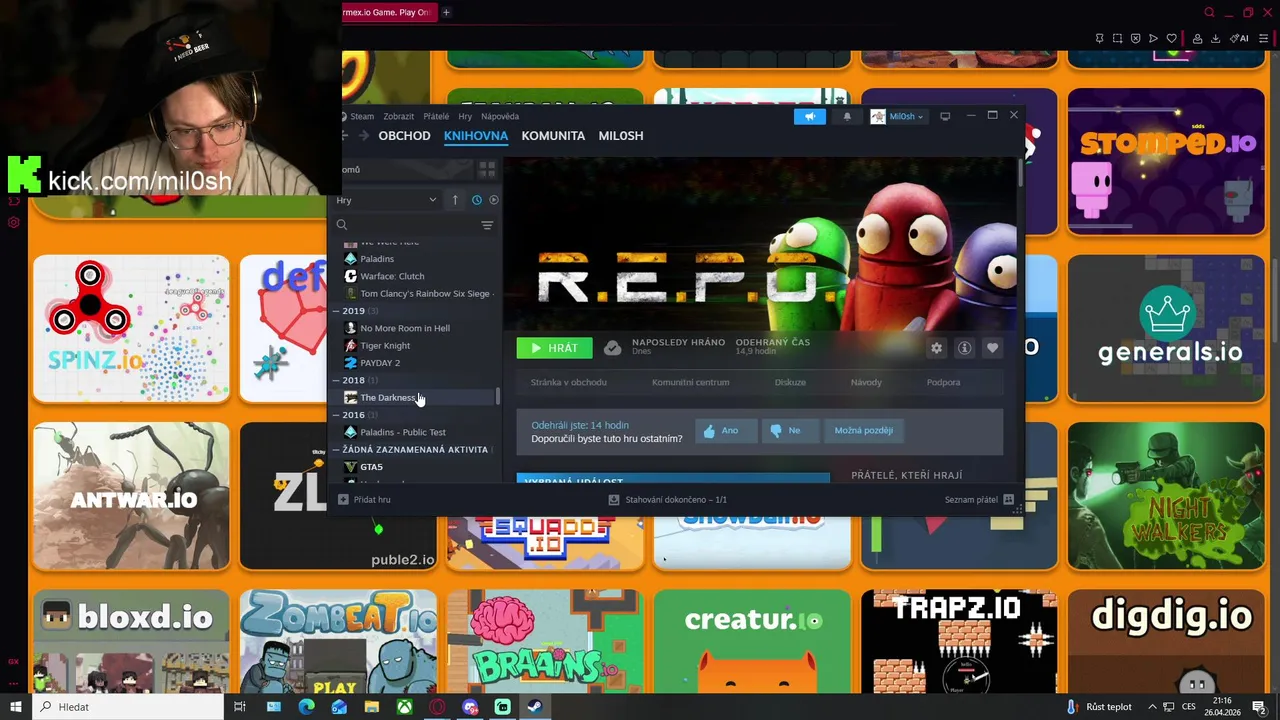Image resolution: width=1280 pixels, height=720 pixels.
Task: Switch library to grid collections view
Action: 487,169
